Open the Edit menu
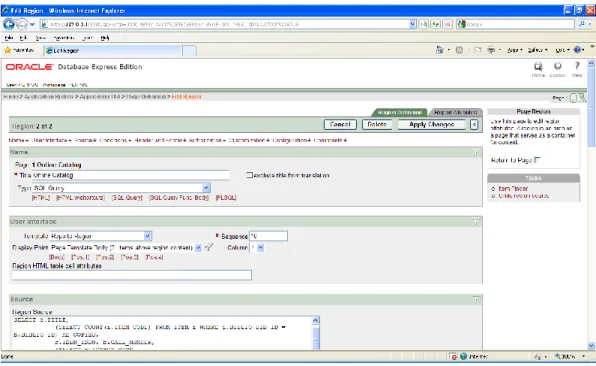The image size is (596, 366). 23,38
